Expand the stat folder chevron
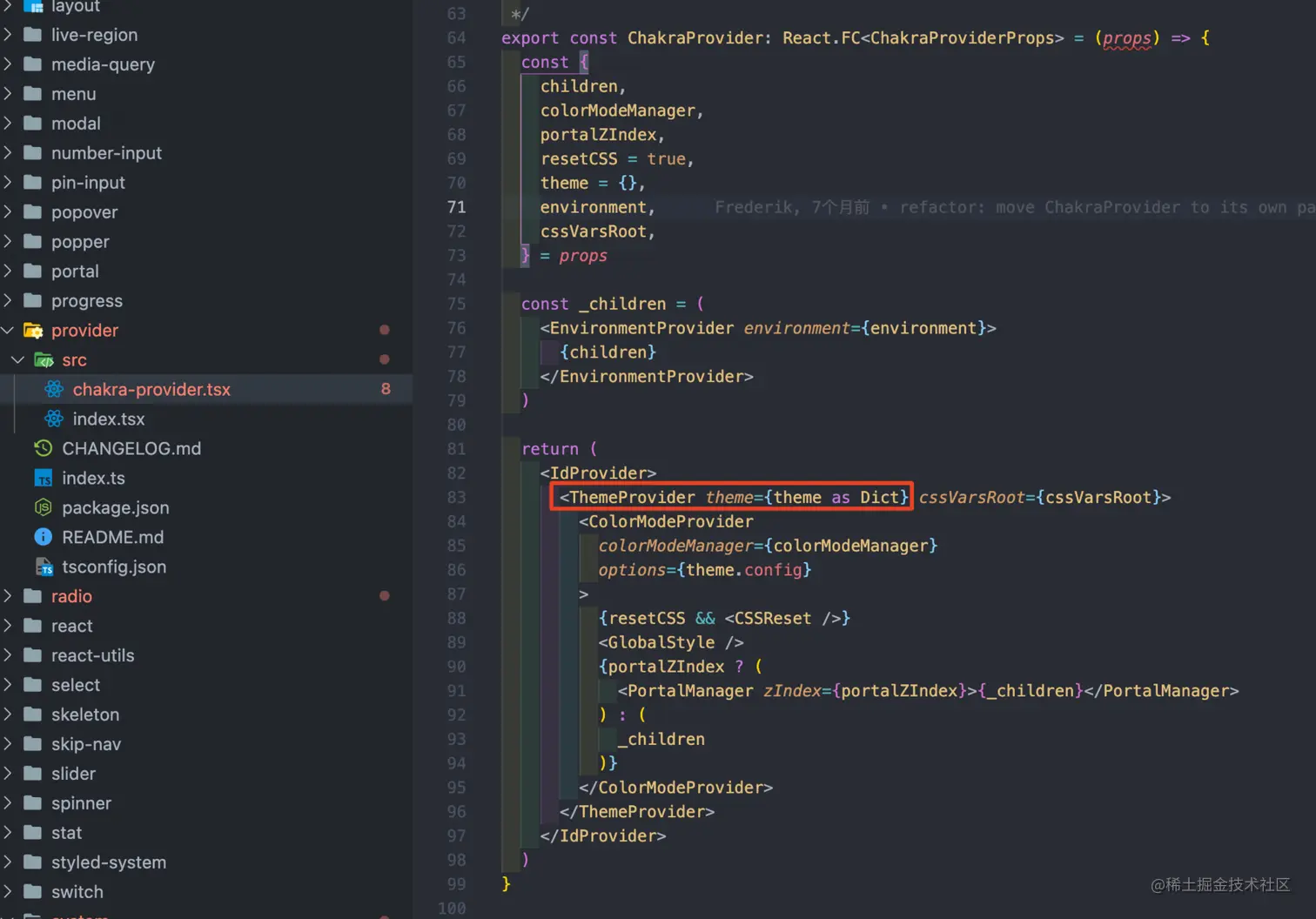The width and height of the screenshot is (1316, 919). (8, 834)
